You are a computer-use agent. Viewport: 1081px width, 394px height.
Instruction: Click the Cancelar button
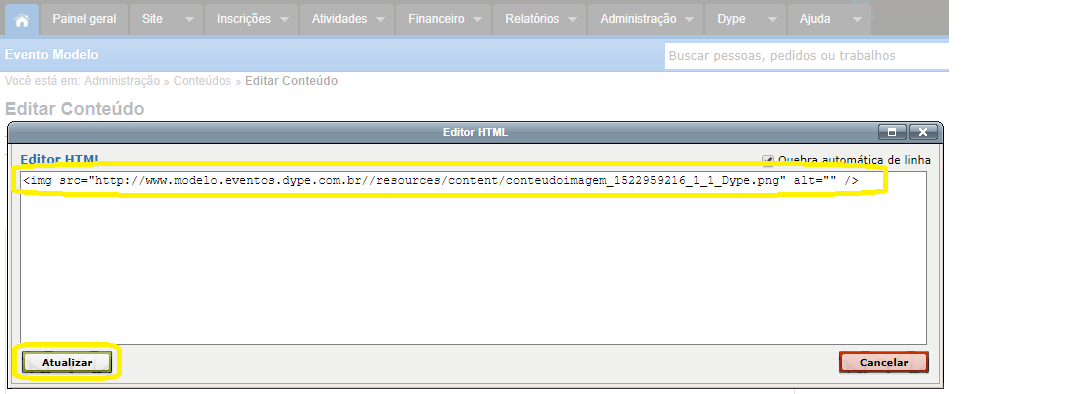click(884, 362)
